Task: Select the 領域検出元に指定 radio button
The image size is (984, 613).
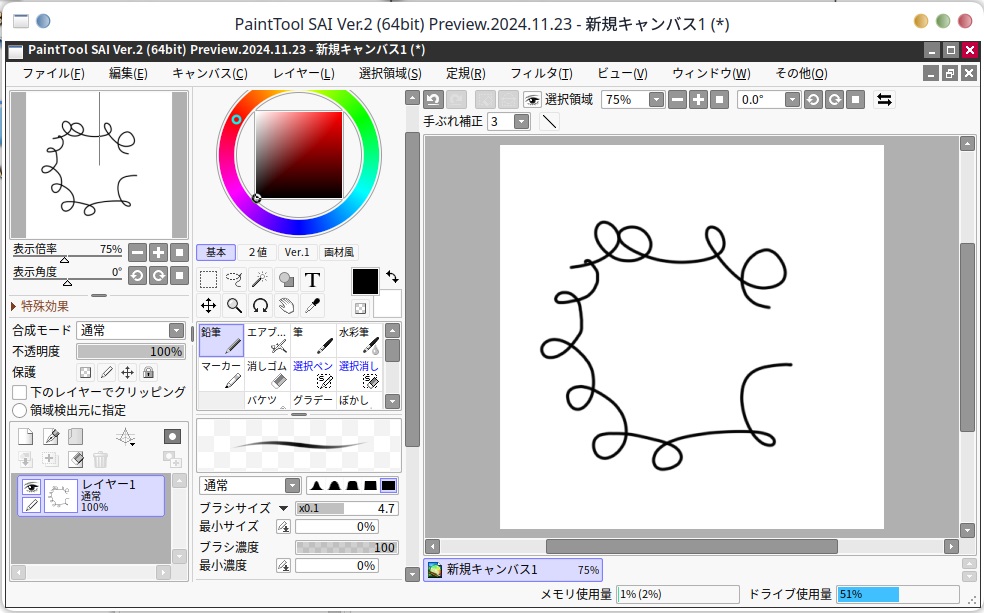Action: click(x=20, y=410)
